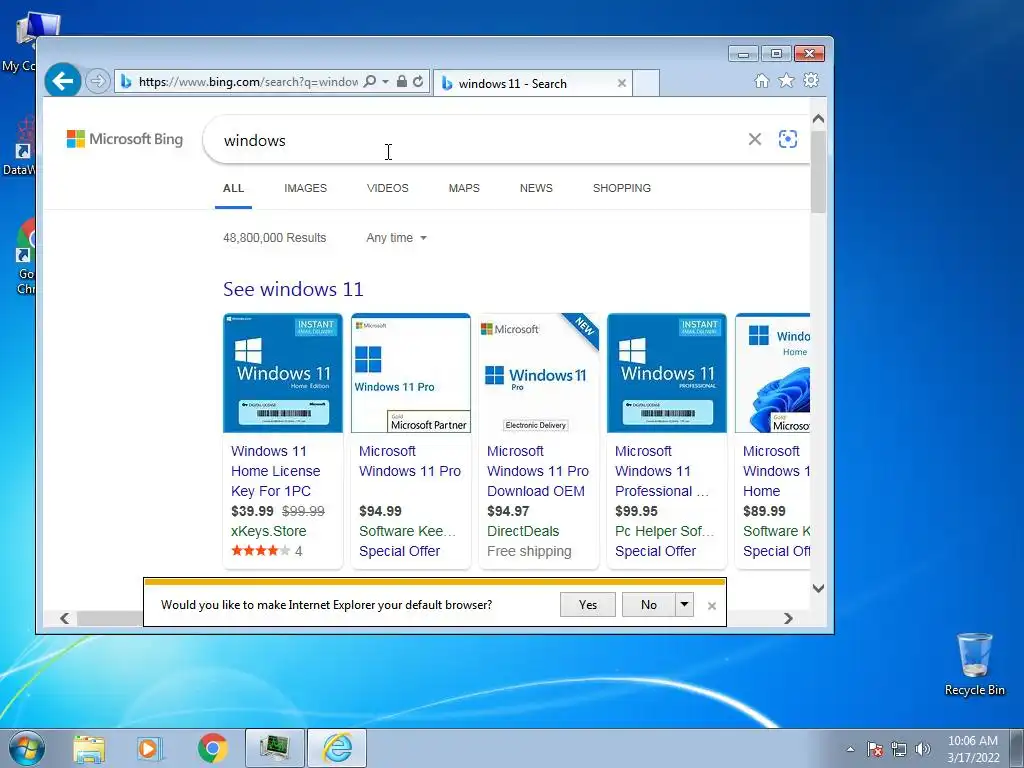Switch to the VIDEOS results tab

(387, 188)
